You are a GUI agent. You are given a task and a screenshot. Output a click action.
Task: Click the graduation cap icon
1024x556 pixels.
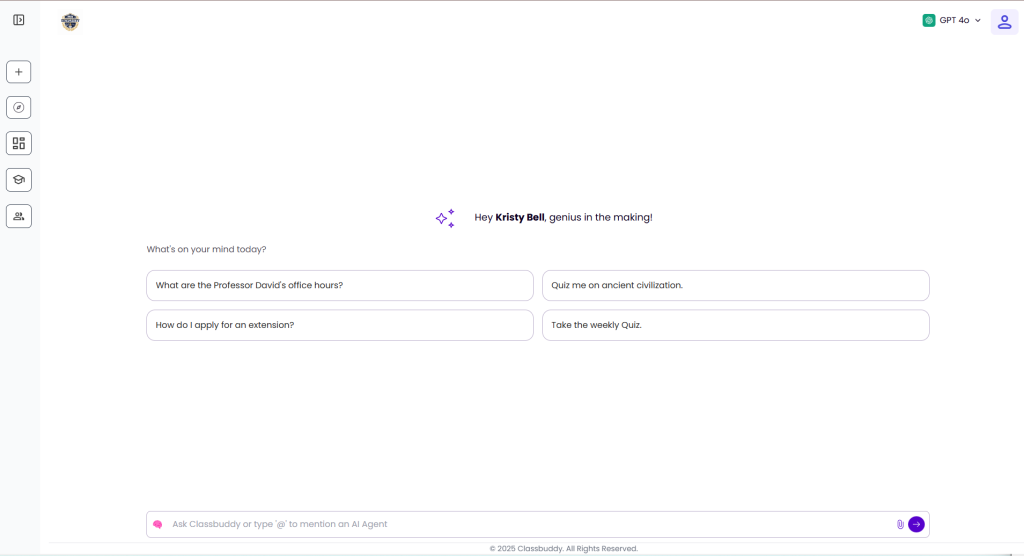[x=19, y=180]
